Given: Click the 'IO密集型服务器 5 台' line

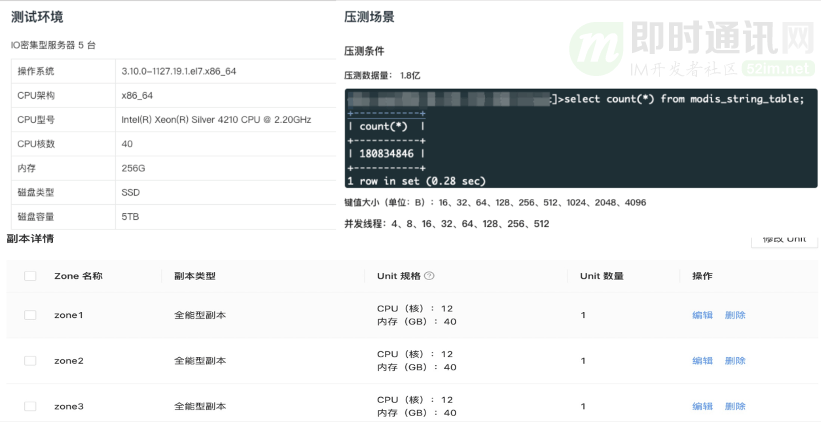Looking at the screenshot, I should pos(53,45).
